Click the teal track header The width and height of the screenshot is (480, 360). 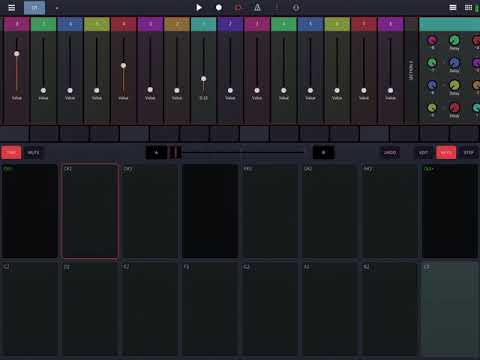point(204,24)
